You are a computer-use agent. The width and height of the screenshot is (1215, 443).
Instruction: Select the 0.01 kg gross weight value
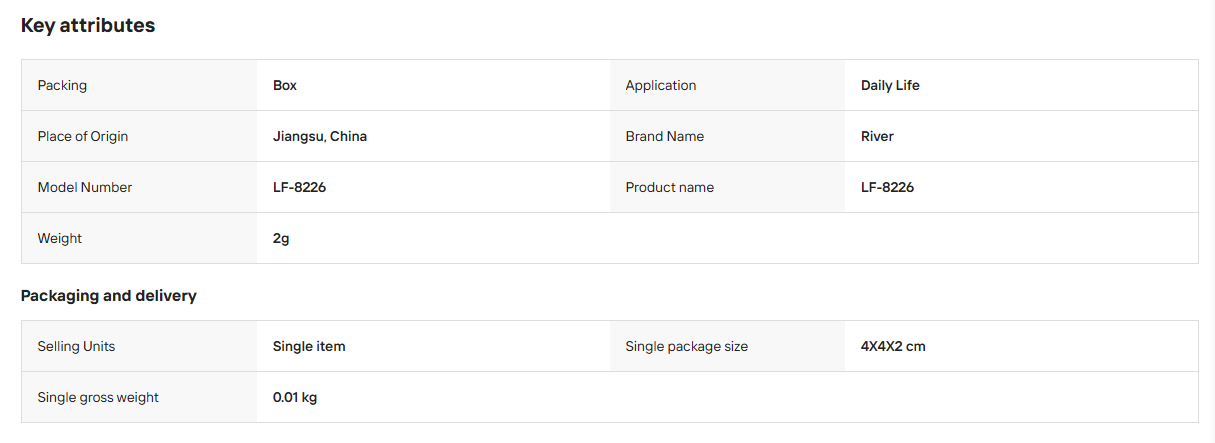(x=295, y=397)
